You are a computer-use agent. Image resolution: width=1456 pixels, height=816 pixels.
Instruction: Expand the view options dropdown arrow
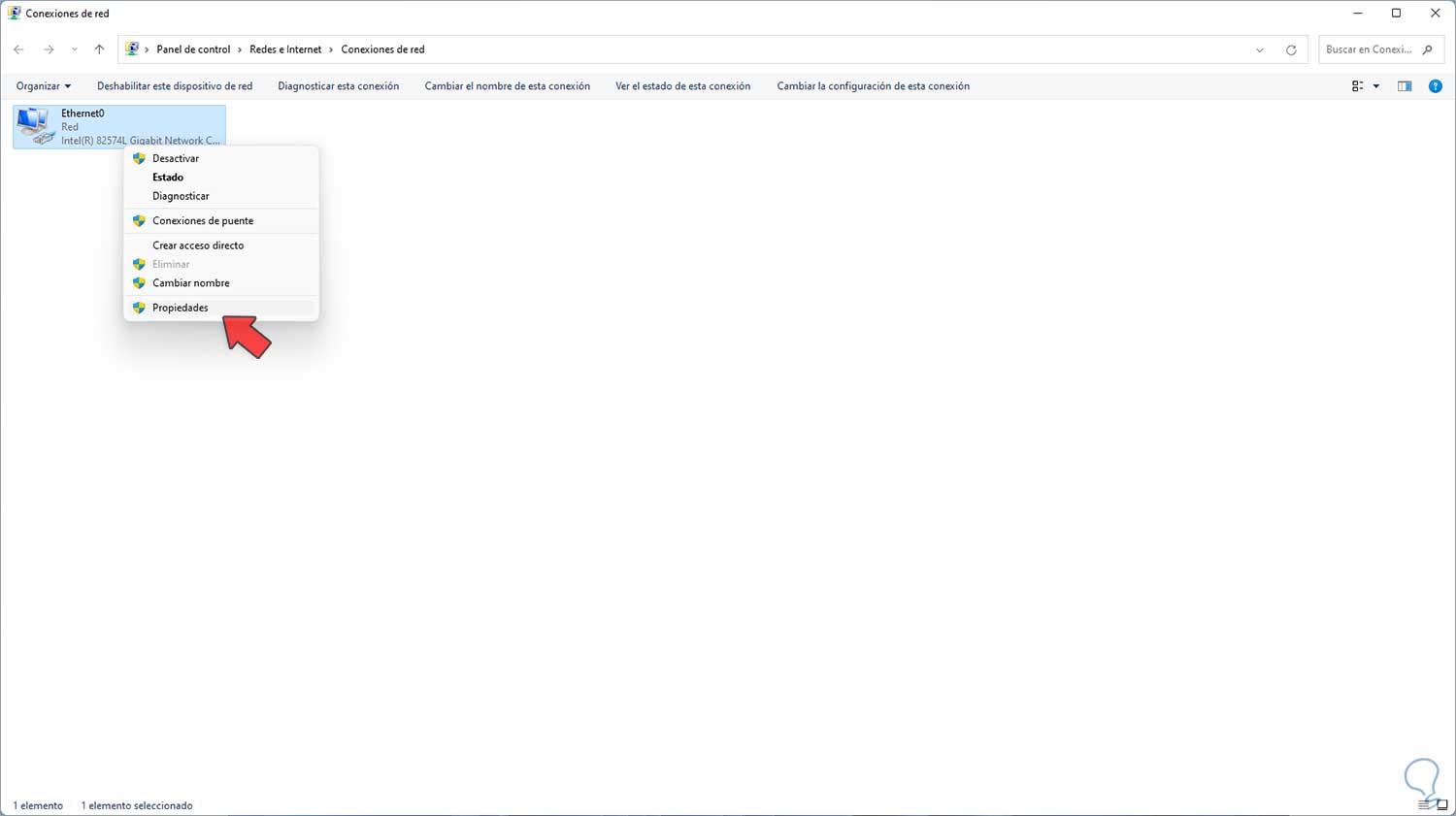(x=1376, y=86)
